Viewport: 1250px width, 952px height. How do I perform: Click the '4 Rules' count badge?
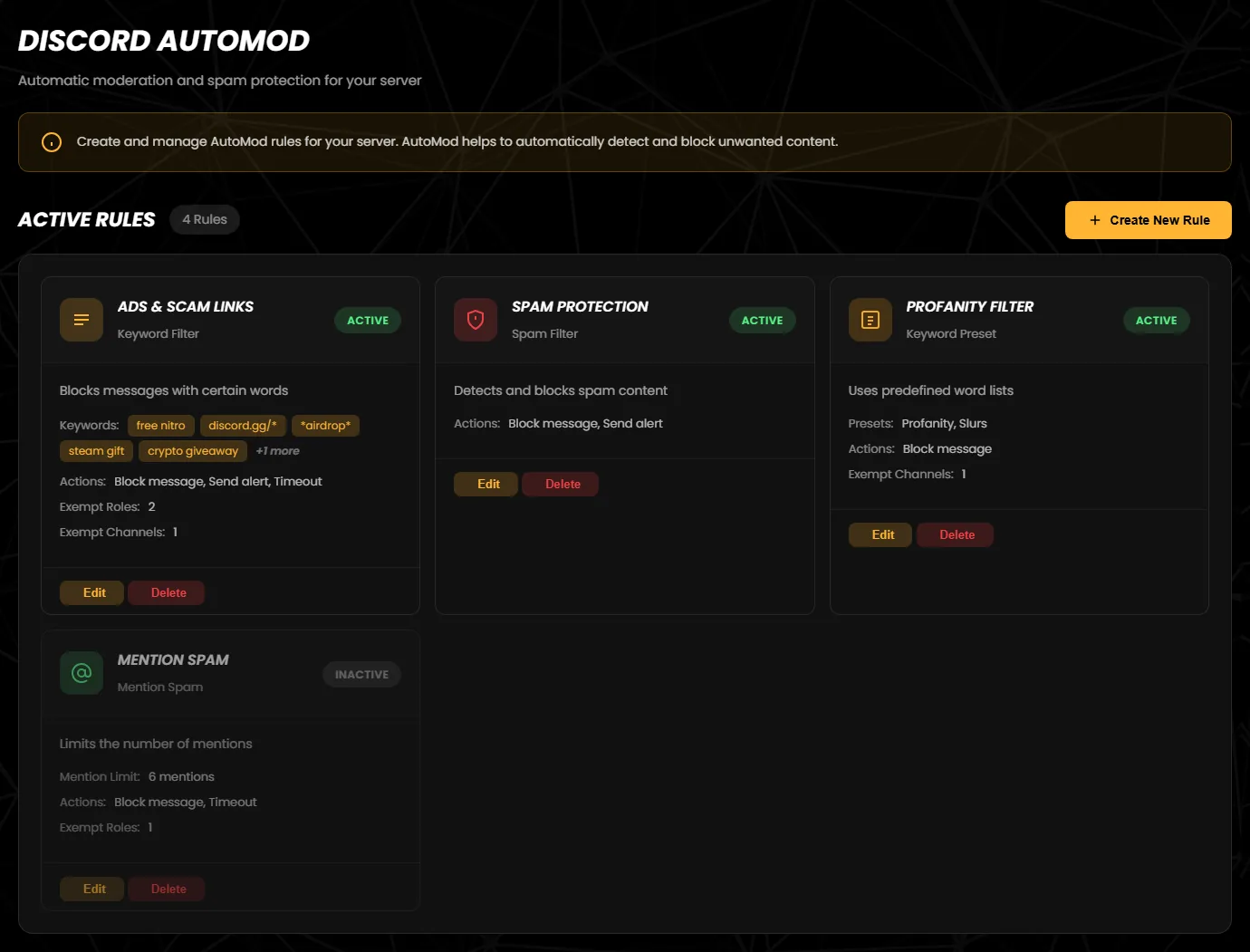click(x=205, y=219)
